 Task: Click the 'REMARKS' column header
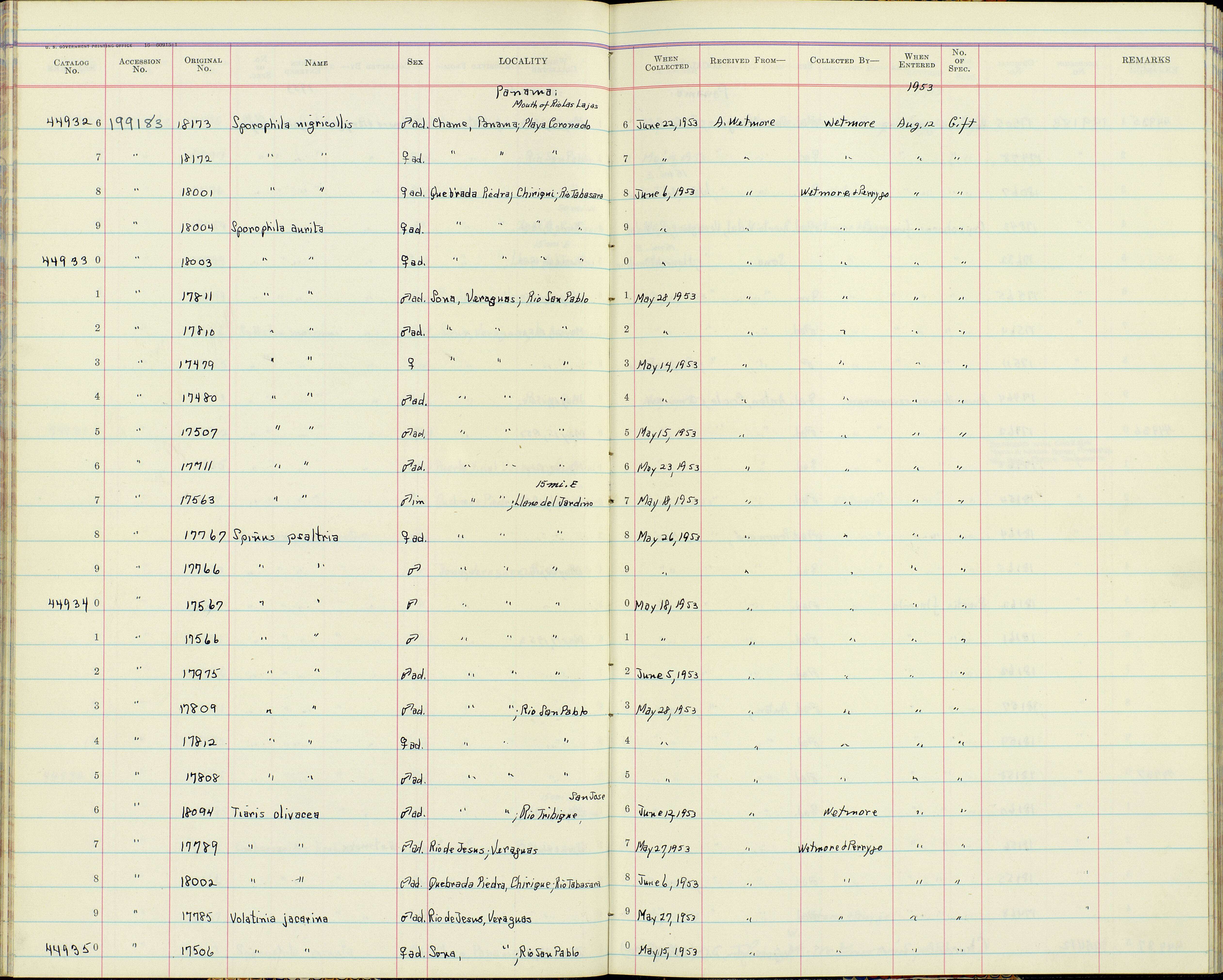click(x=1146, y=60)
